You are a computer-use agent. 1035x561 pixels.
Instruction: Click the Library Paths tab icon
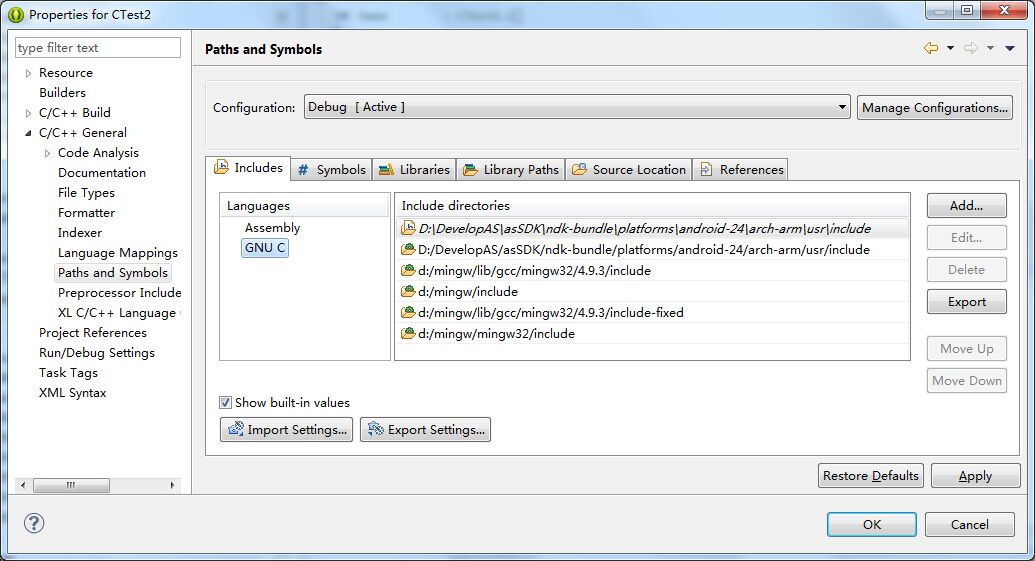pyautogui.click(x=470, y=170)
